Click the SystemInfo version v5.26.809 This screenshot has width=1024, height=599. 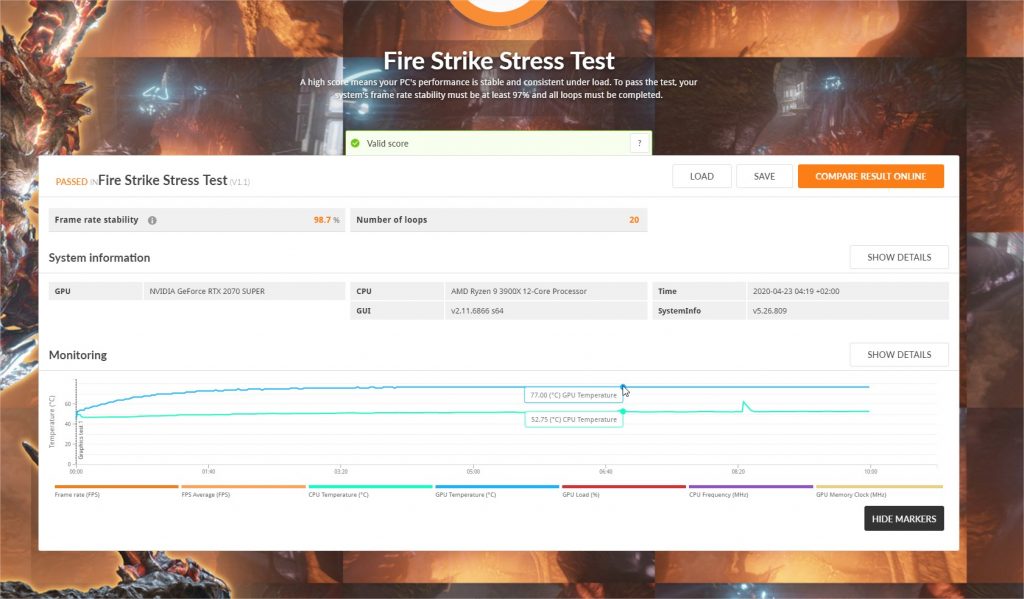click(x=769, y=311)
